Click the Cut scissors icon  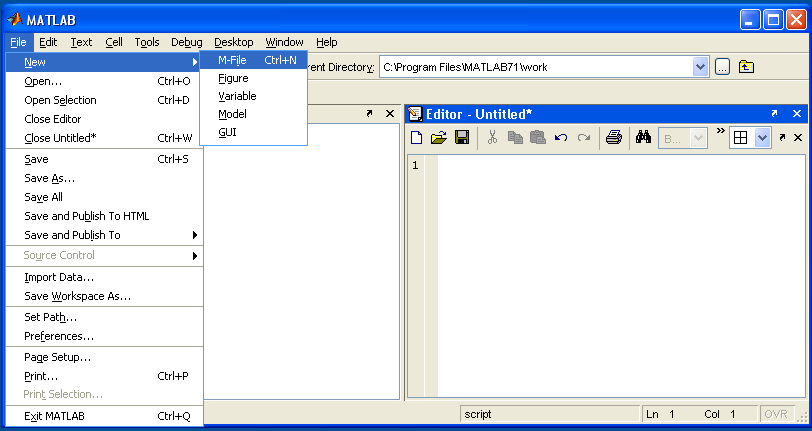492,137
